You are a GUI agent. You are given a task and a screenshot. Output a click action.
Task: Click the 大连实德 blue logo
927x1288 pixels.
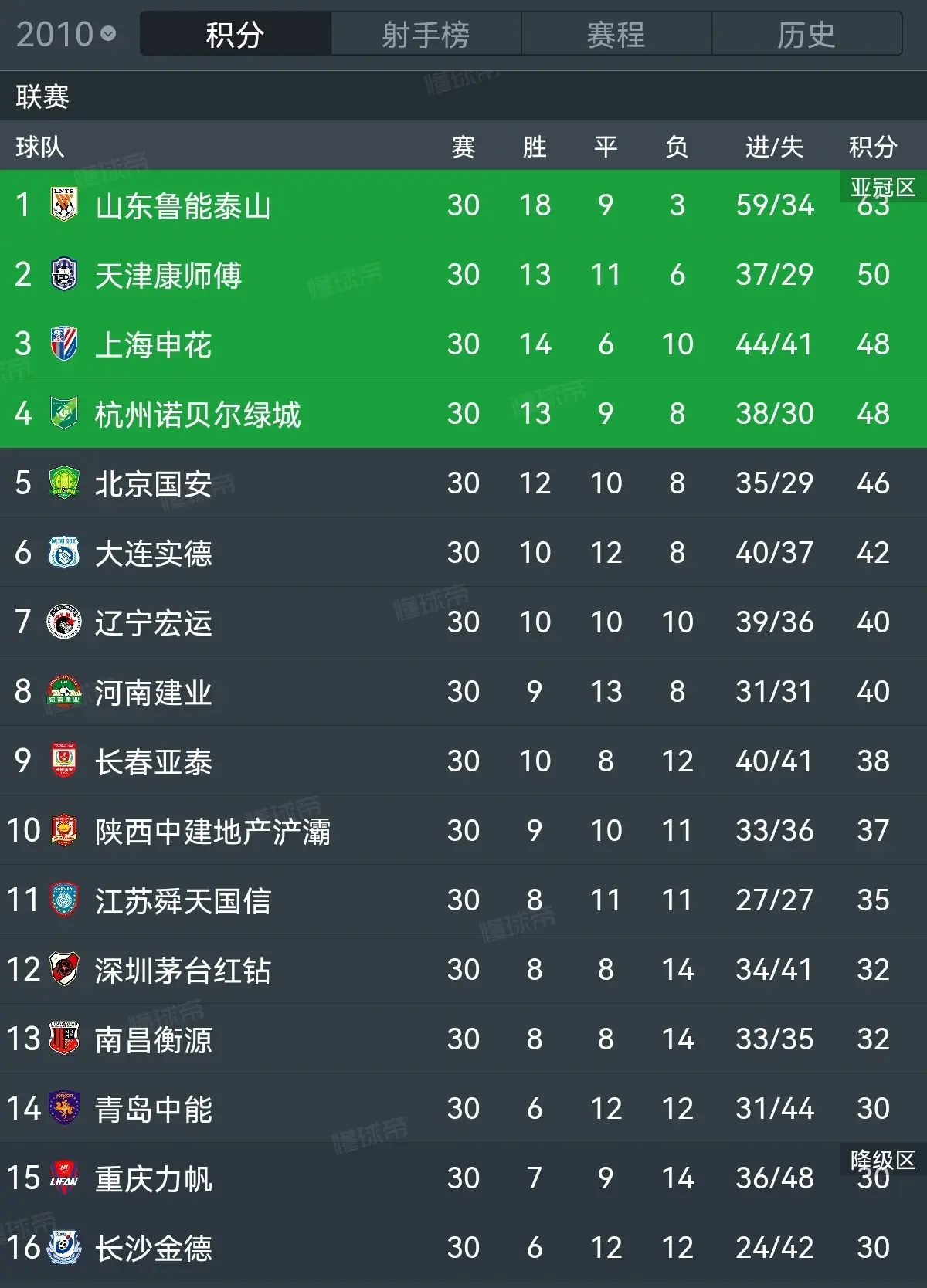(64, 552)
